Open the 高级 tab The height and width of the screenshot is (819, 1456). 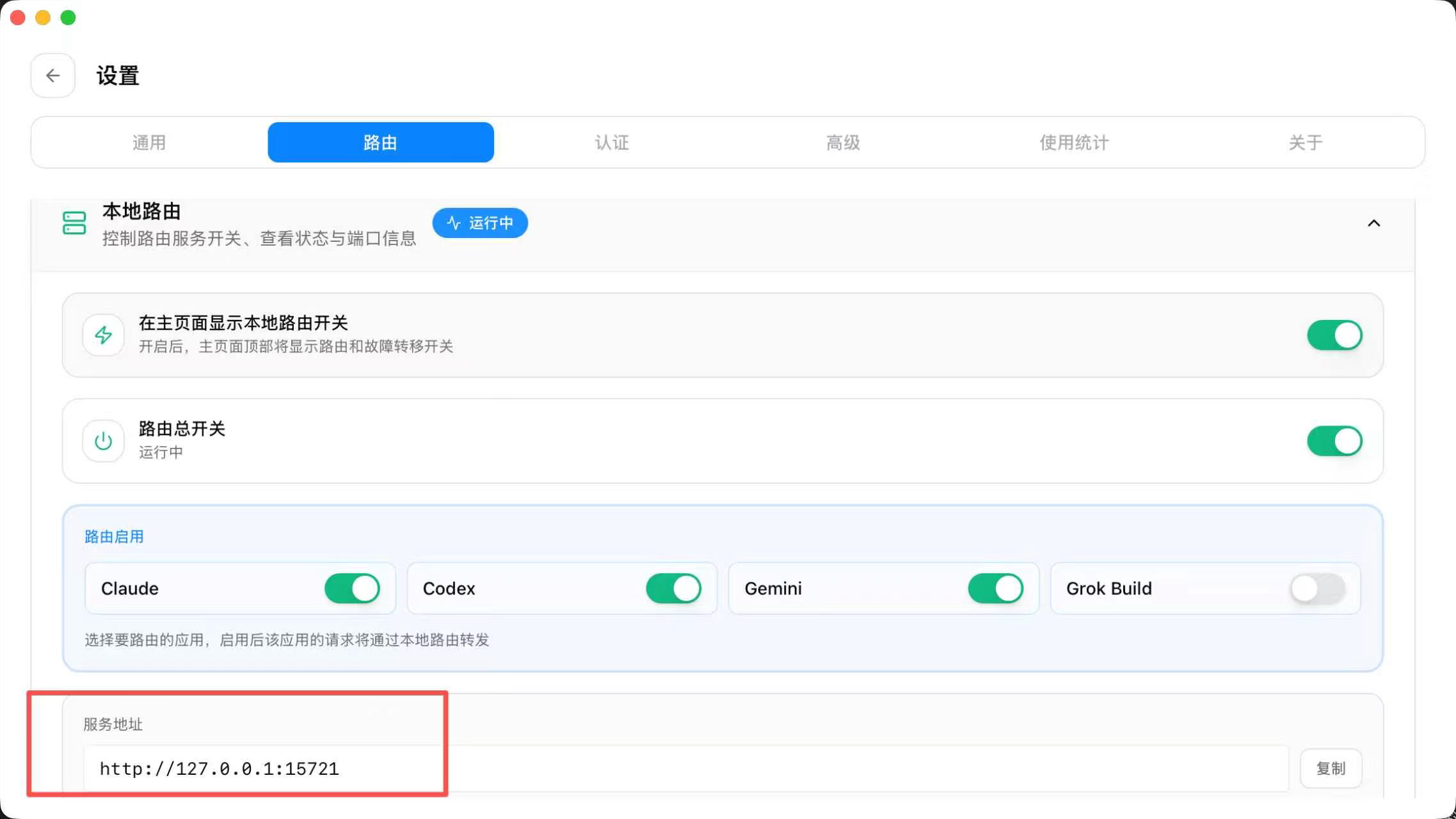pos(843,142)
